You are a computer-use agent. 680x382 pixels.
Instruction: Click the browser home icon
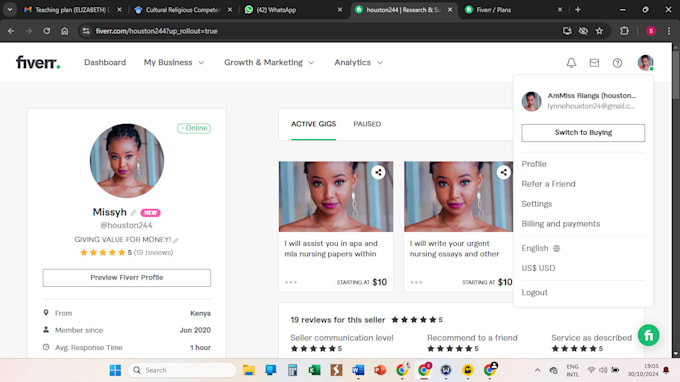coord(65,31)
